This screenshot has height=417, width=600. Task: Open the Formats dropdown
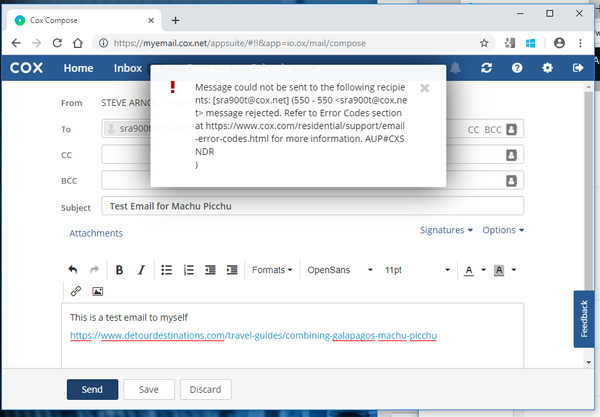[x=272, y=270]
